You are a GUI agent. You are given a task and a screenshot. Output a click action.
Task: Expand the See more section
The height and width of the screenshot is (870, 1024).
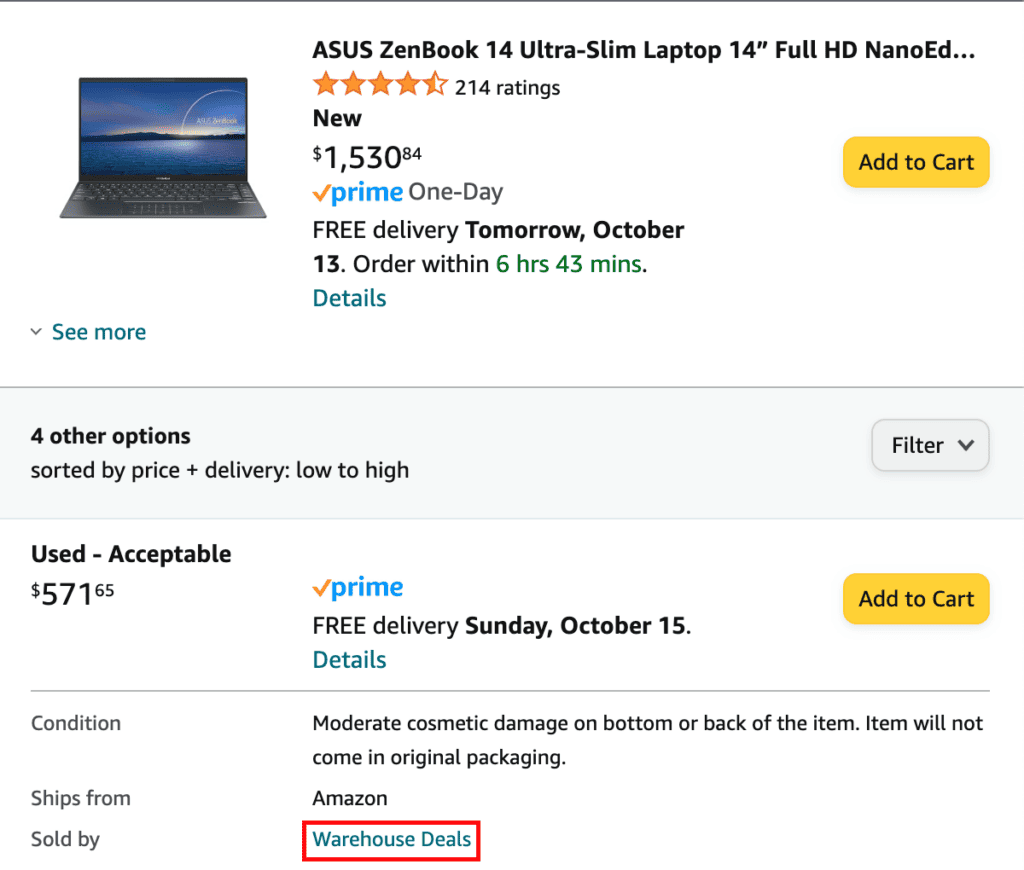click(98, 331)
